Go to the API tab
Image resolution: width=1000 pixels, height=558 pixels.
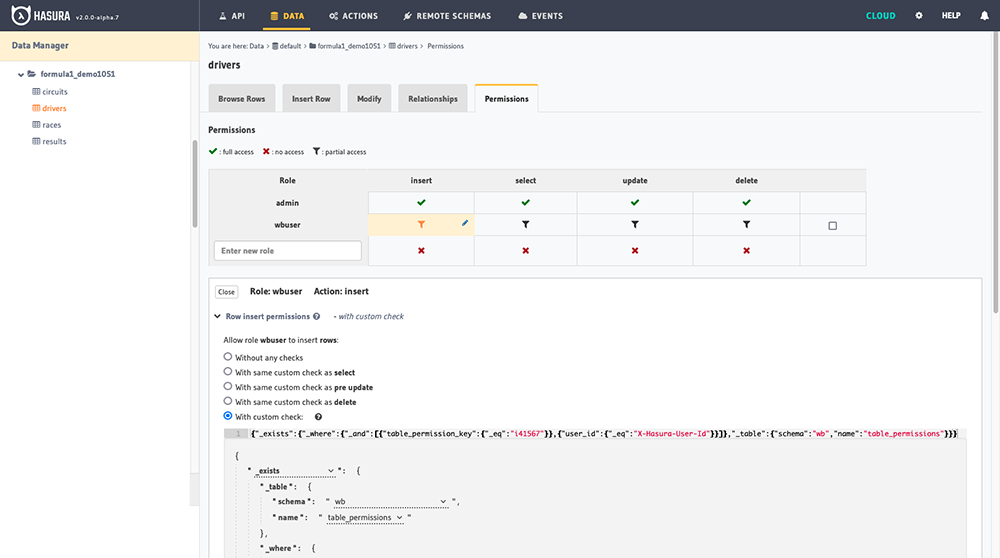(x=232, y=16)
